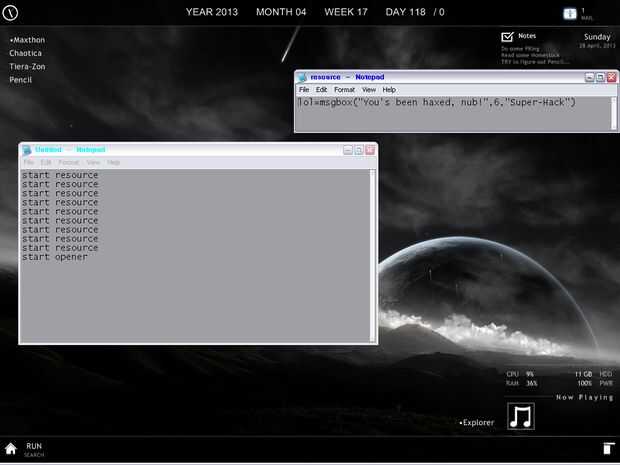Close the Untitled Notepad window
Screen dimensions: 620x465
370,150
